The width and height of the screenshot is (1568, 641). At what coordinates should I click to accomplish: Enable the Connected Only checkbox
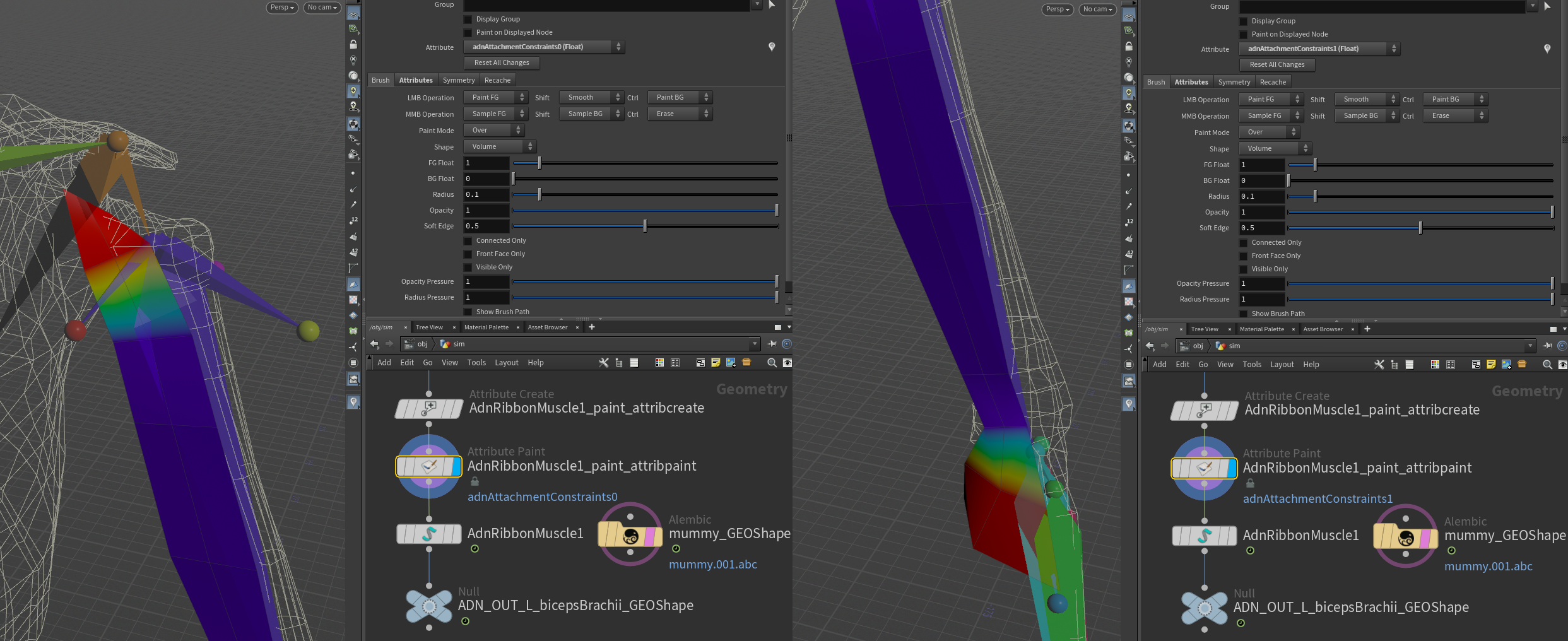tap(468, 240)
